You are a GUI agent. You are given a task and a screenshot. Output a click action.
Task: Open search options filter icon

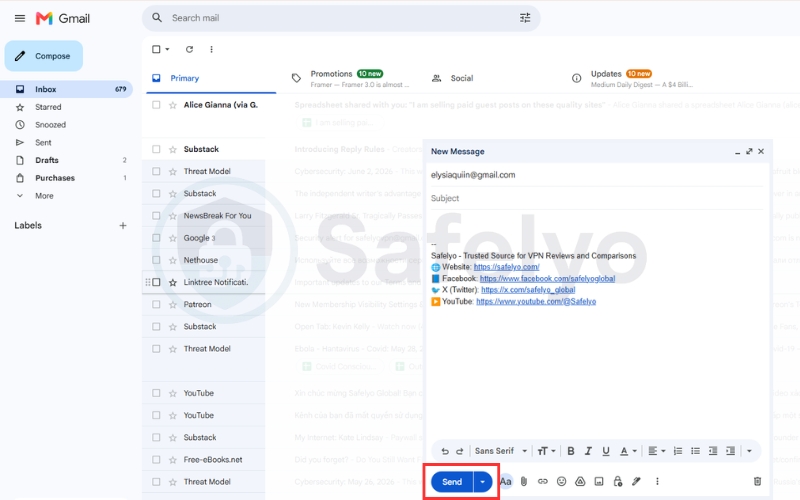[x=525, y=18]
